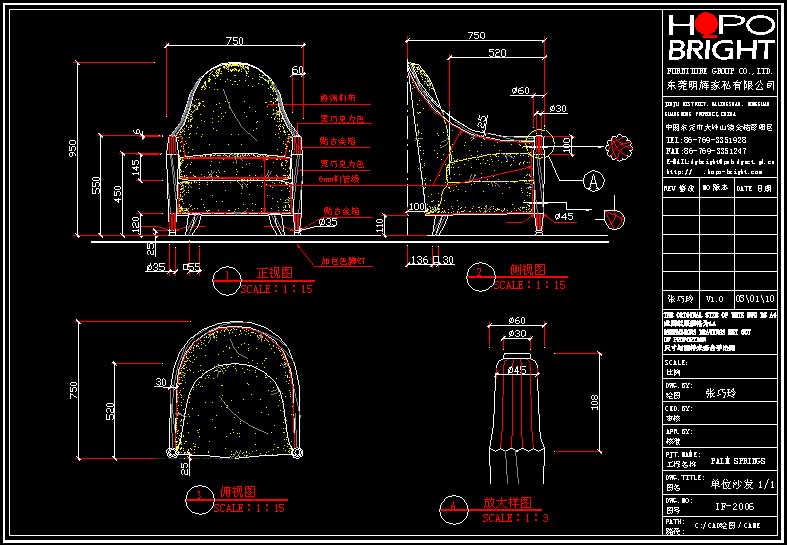The image size is (787, 545).
Task: Click the designer name 张巧玲 beside 绘图
Action: point(721,393)
